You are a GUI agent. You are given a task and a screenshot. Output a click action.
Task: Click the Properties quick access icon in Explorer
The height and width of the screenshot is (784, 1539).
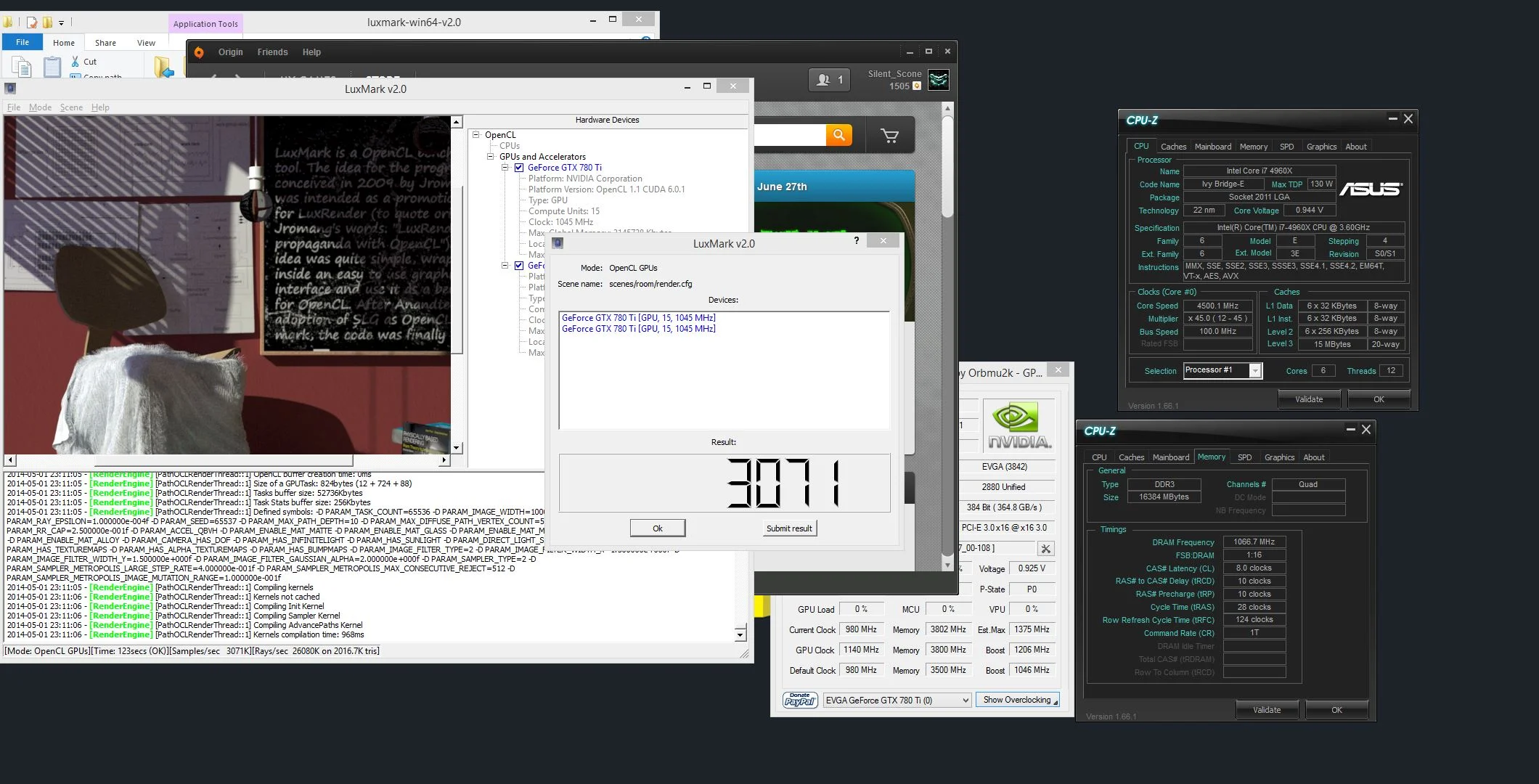32,23
